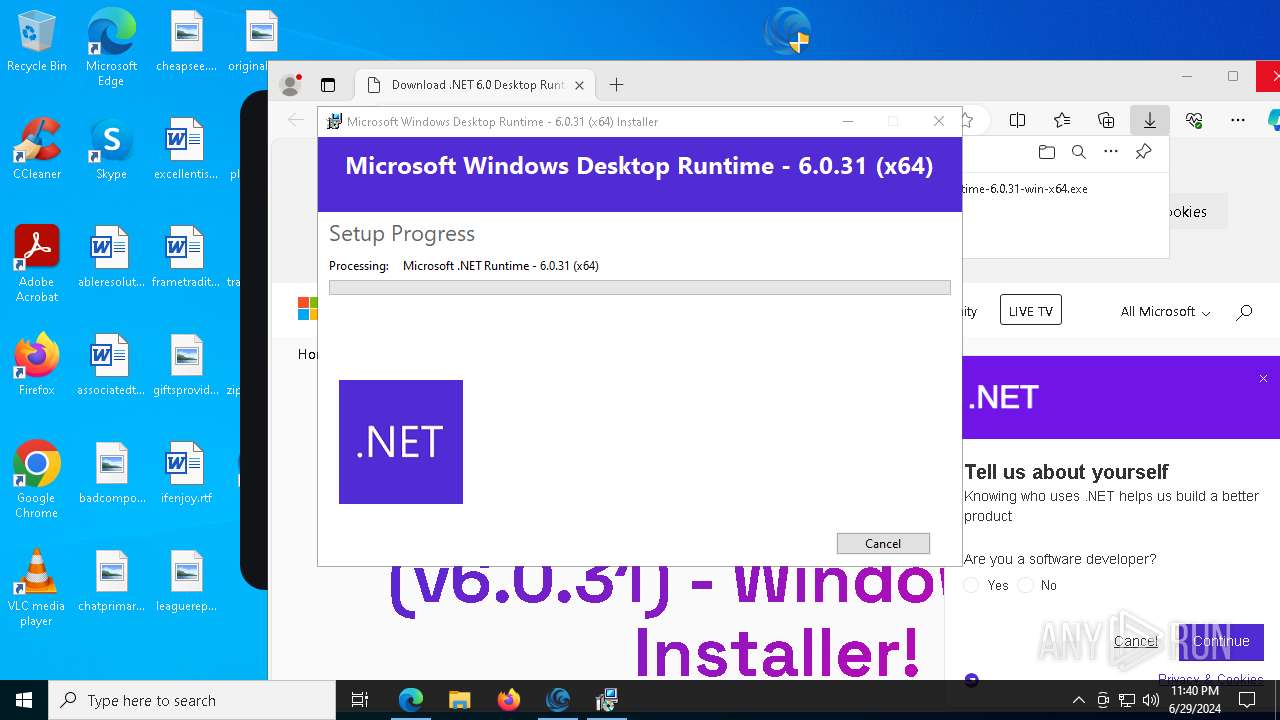This screenshot has width=1280, height=720.
Task: Open installer icon on taskbar
Action: coord(606,700)
